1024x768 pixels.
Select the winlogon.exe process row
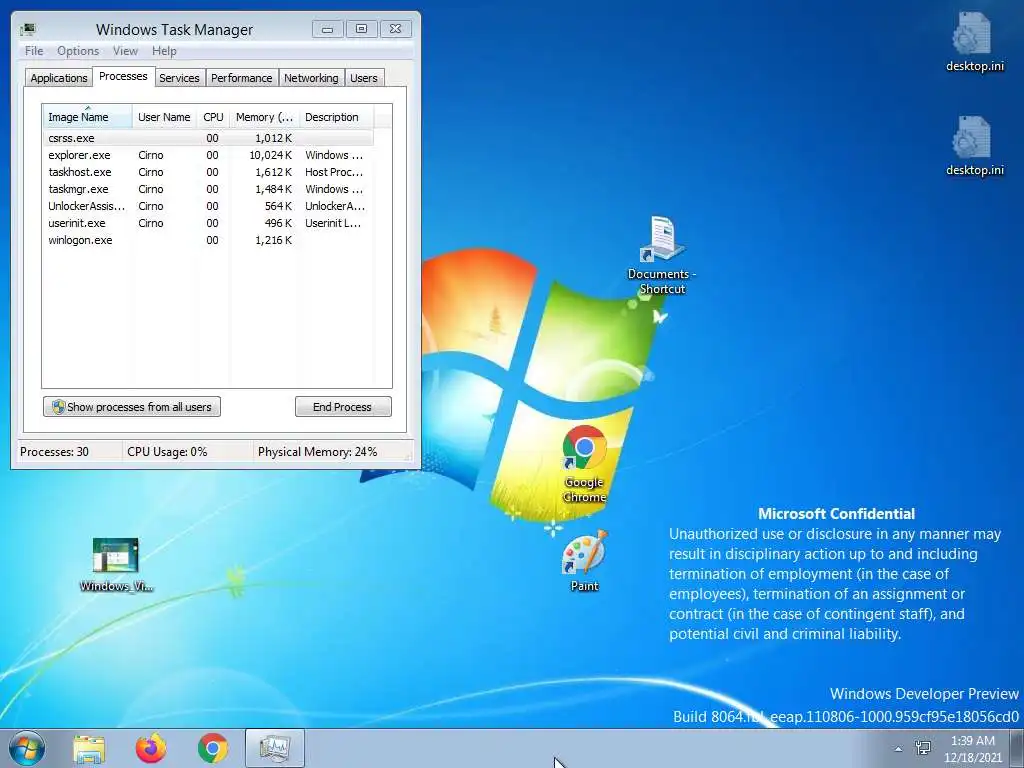point(208,240)
